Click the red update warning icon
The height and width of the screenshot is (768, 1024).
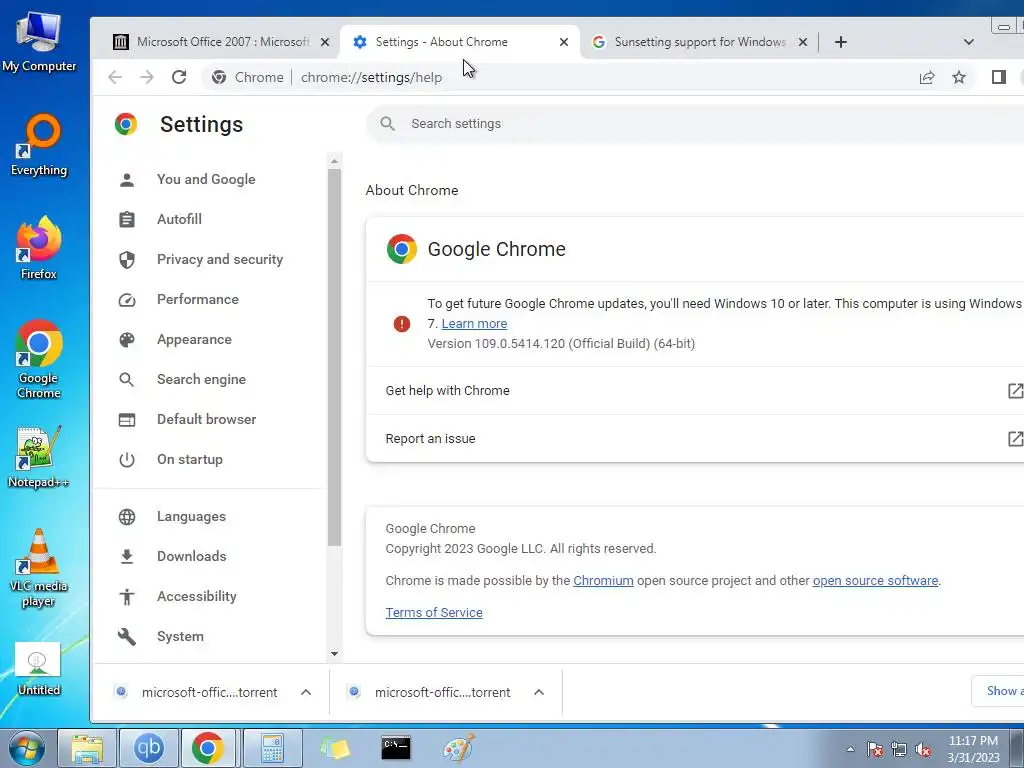point(402,324)
